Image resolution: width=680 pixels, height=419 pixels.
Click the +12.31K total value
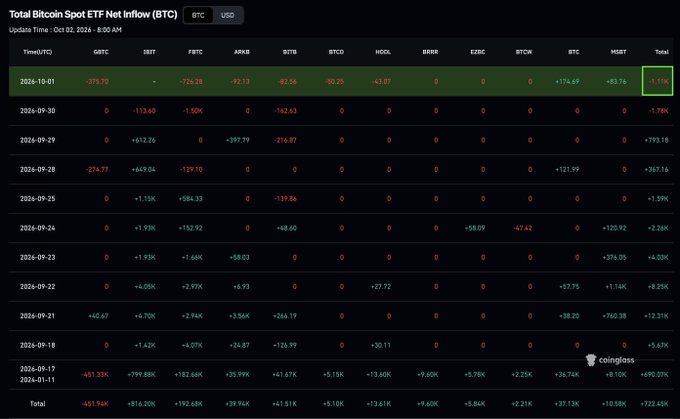(x=657, y=316)
